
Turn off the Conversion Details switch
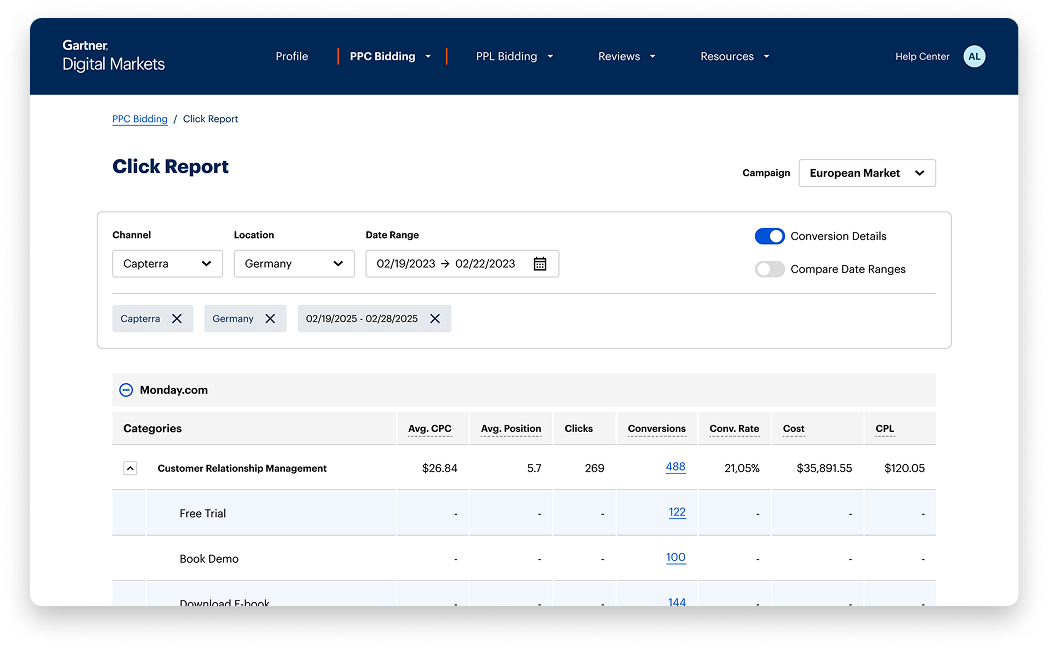pyautogui.click(x=769, y=236)
